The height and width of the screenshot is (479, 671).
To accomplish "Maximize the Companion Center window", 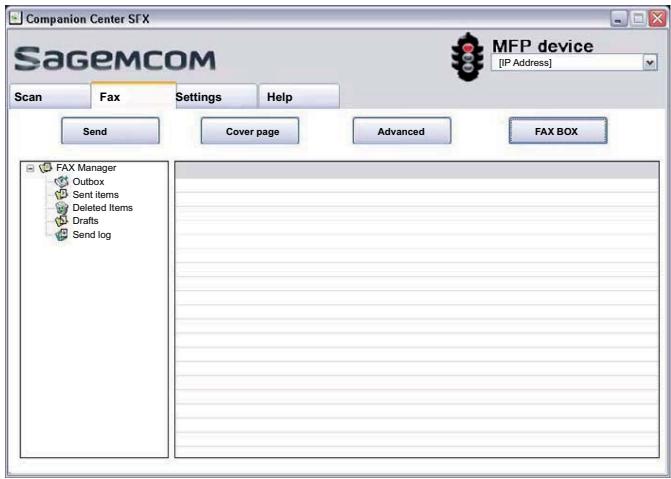I will click(638, 19).
